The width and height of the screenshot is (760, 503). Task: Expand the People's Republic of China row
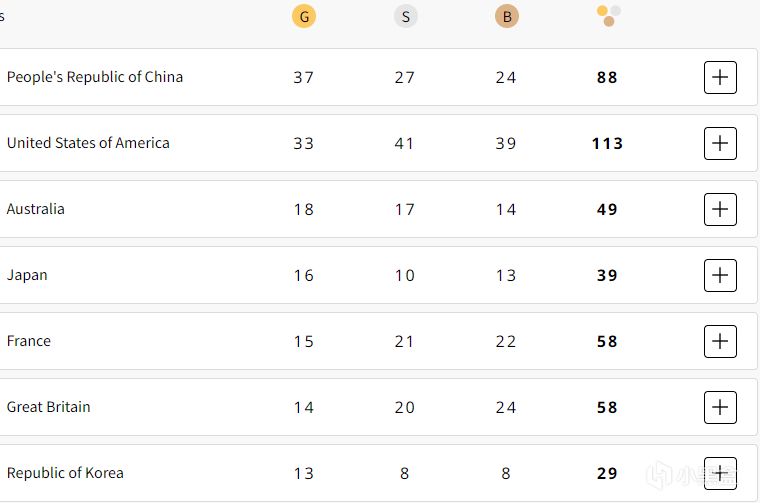point(720,77)
